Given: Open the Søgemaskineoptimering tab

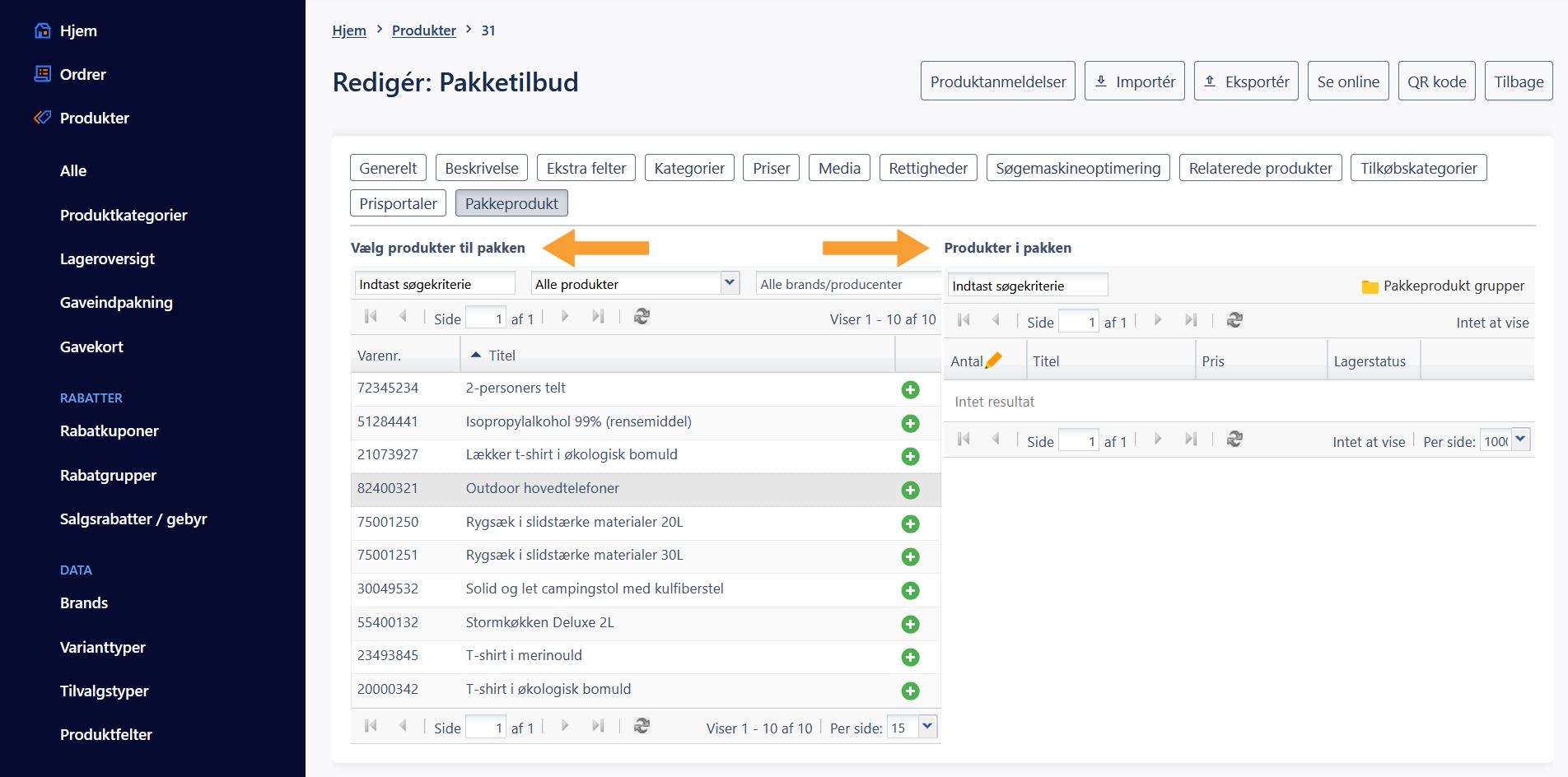Looking at the screenshot, I should [1077, 168].
